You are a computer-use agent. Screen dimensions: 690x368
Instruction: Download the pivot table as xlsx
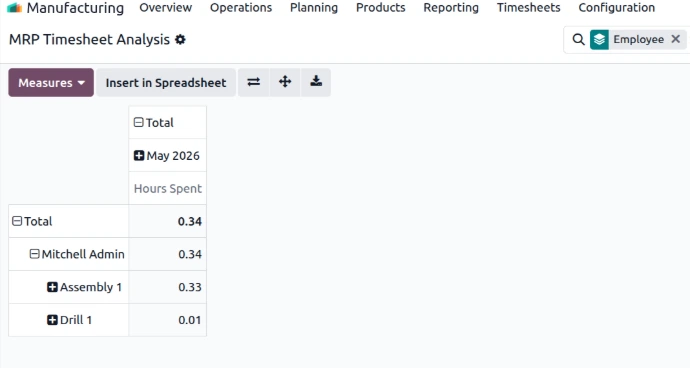(316, 82)
